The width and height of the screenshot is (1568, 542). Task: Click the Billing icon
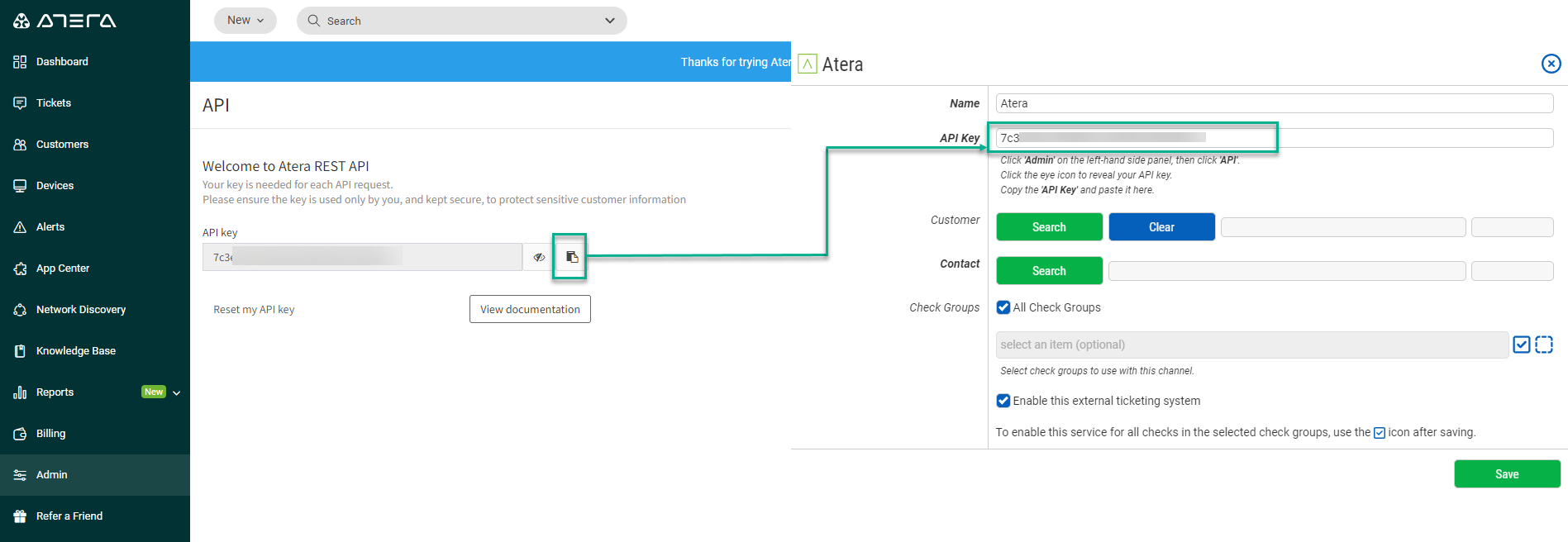tap(20, 434)
